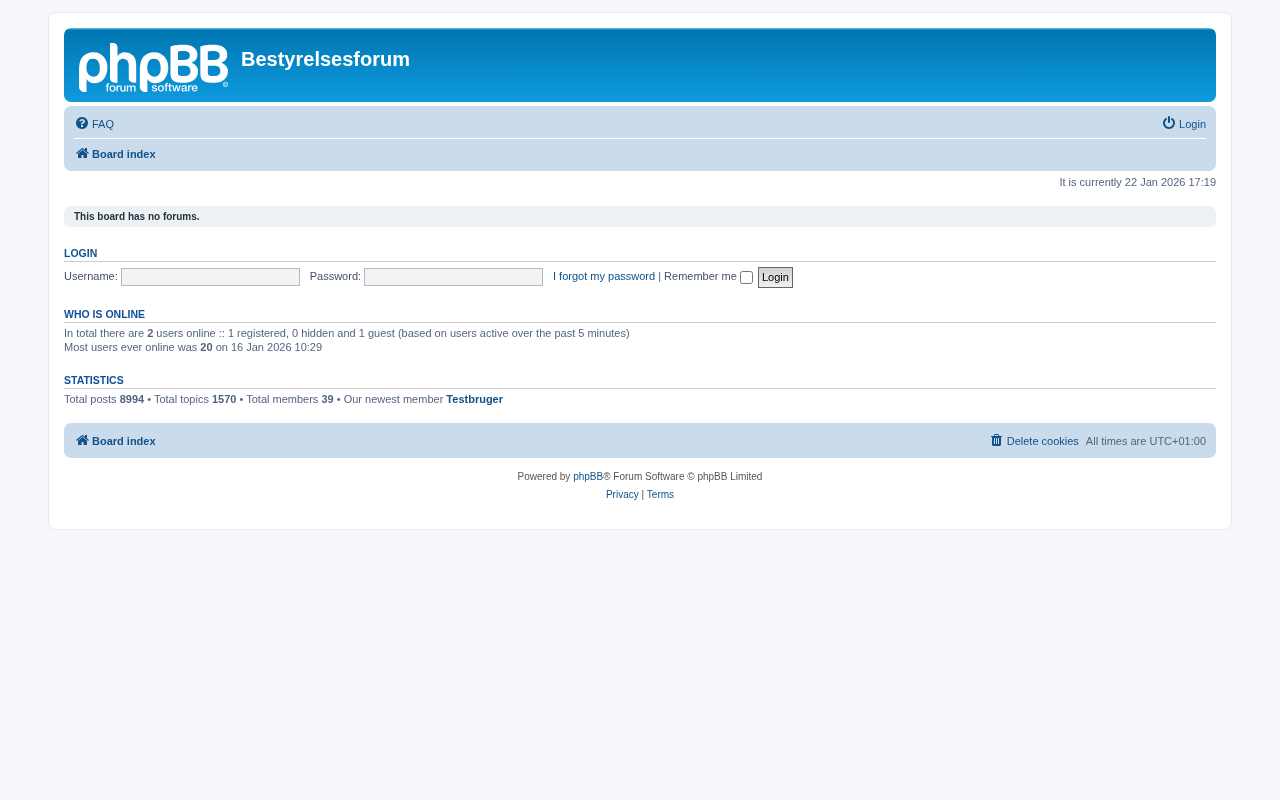
Task: Follow the phpBB link in footer
Action: click(x=588, y=477)
